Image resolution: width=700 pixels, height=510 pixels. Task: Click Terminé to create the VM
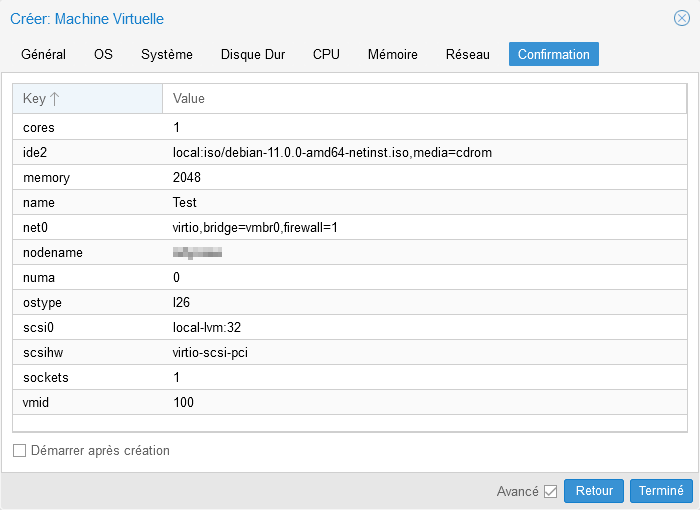coord(661,491)
